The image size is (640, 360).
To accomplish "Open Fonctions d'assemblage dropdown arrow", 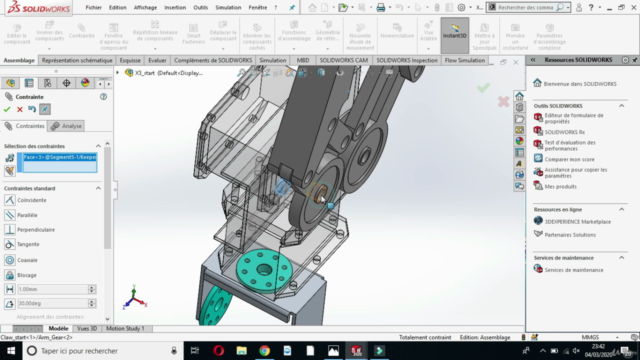I will (293, 49).
